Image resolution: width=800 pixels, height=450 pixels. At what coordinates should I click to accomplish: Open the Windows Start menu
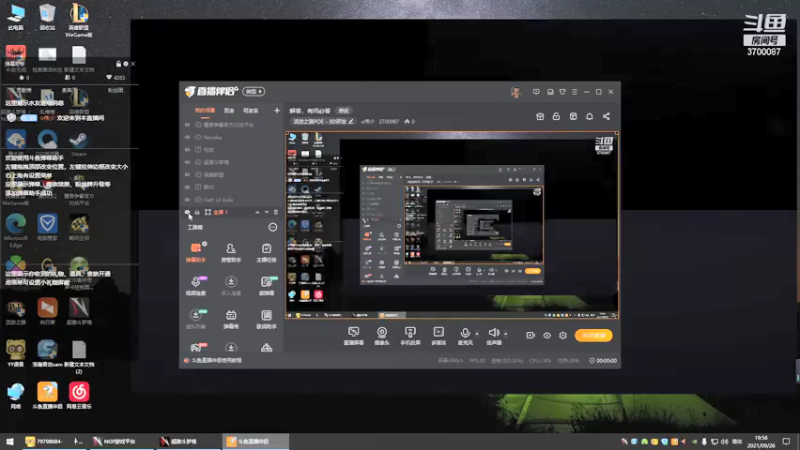point(9,441)
